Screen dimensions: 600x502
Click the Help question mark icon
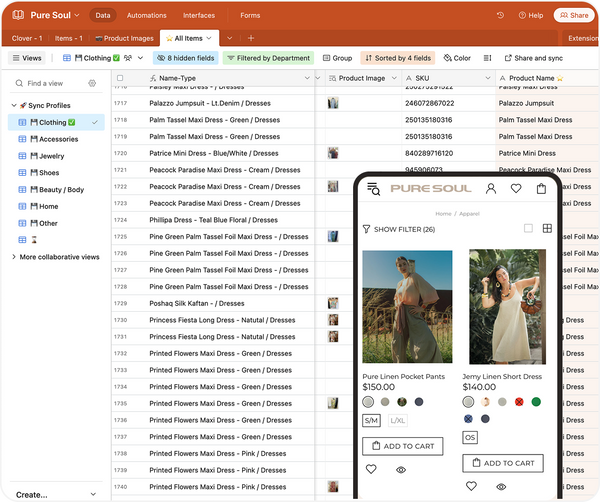tap(520, 15)
